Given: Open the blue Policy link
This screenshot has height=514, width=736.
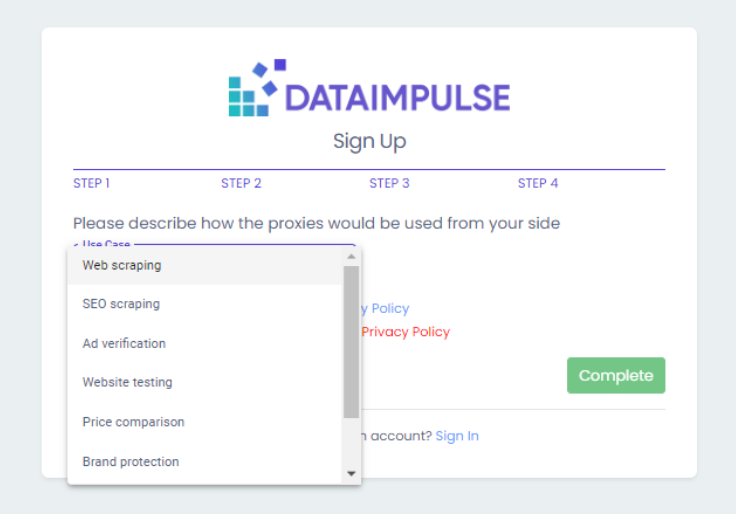Looking at the screenshot, I should coord(385,308).
